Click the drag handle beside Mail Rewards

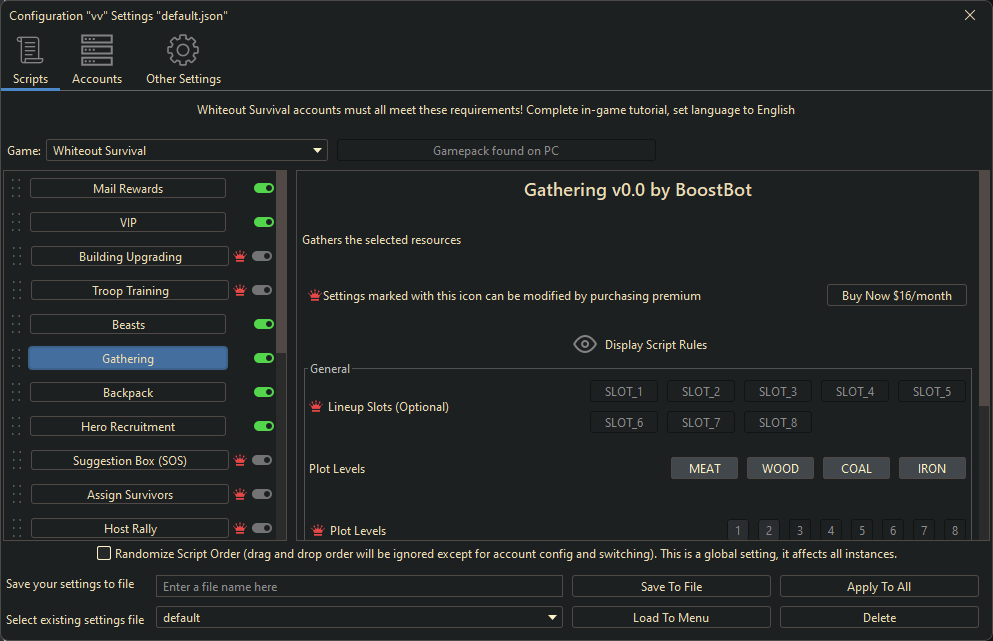16,188
